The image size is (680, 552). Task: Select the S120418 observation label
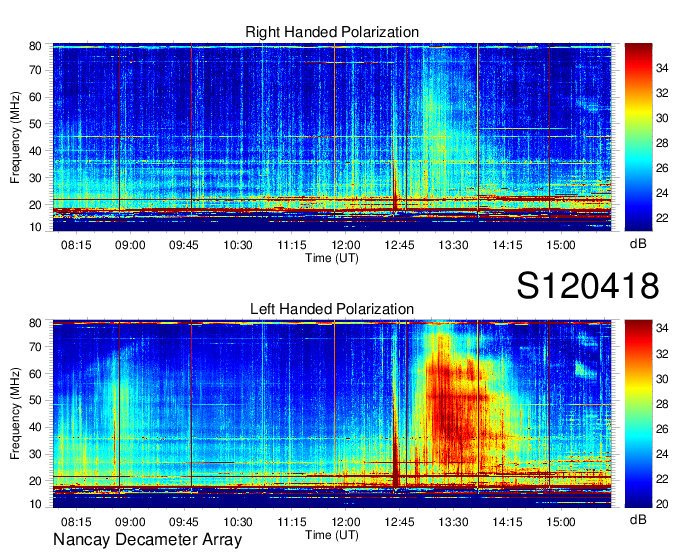[588, 286]
